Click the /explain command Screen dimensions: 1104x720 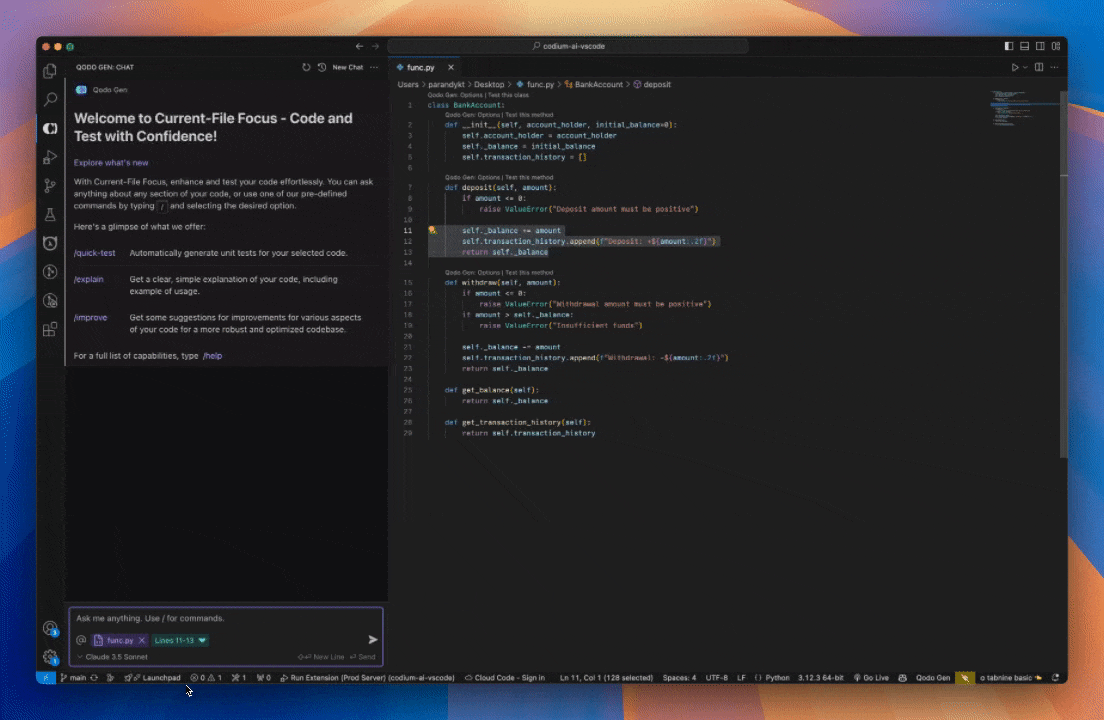89,279
